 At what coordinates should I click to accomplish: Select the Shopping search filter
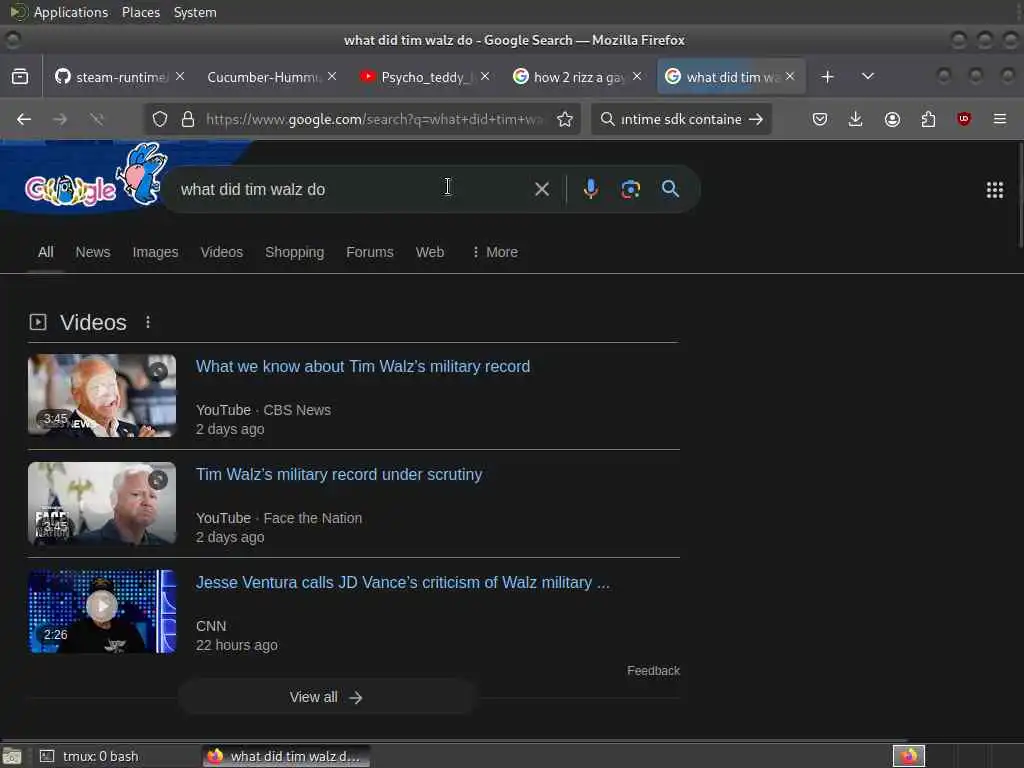295,252
